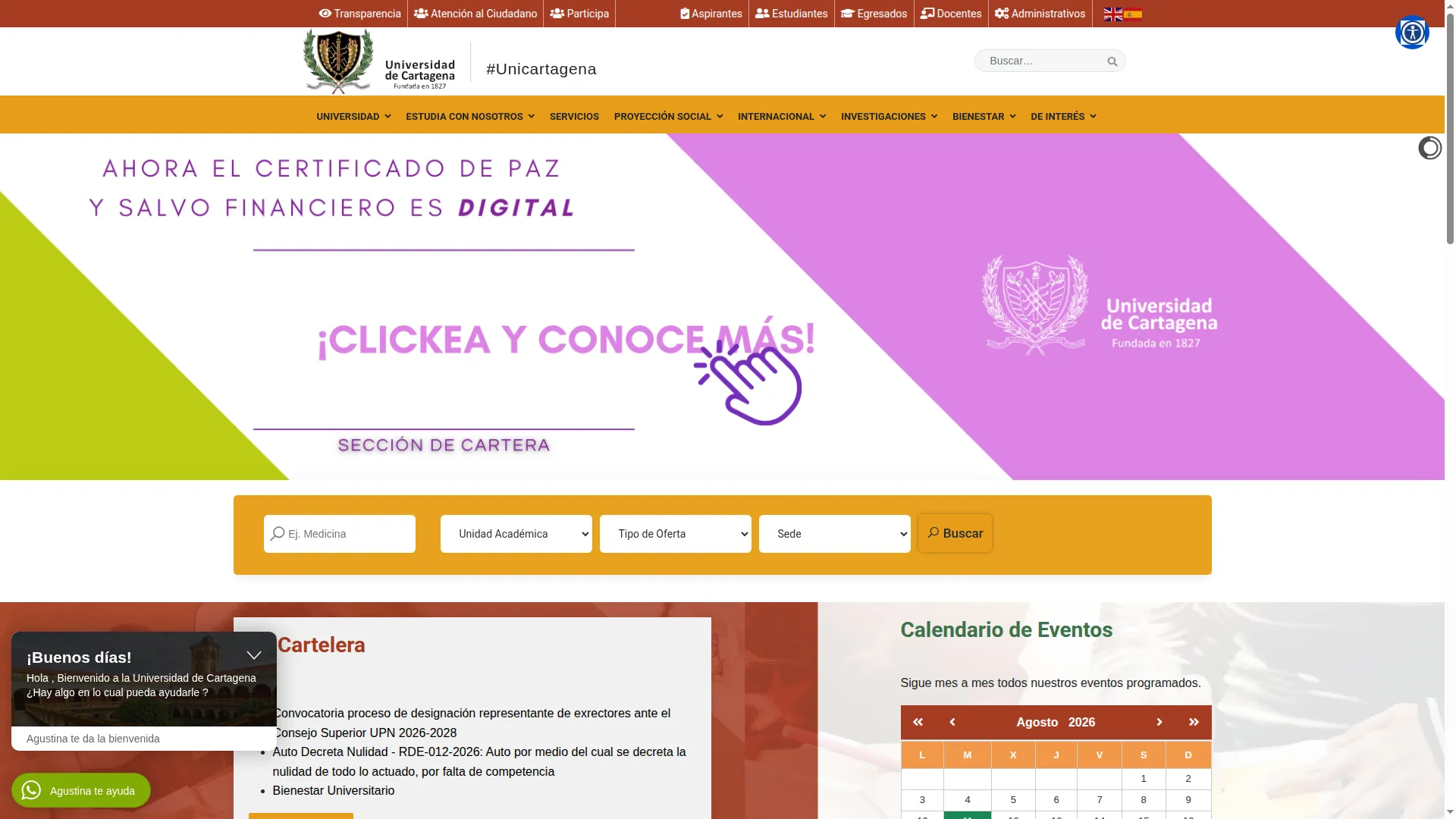Expand the DE INTERÉS menu

(1063, 117)
